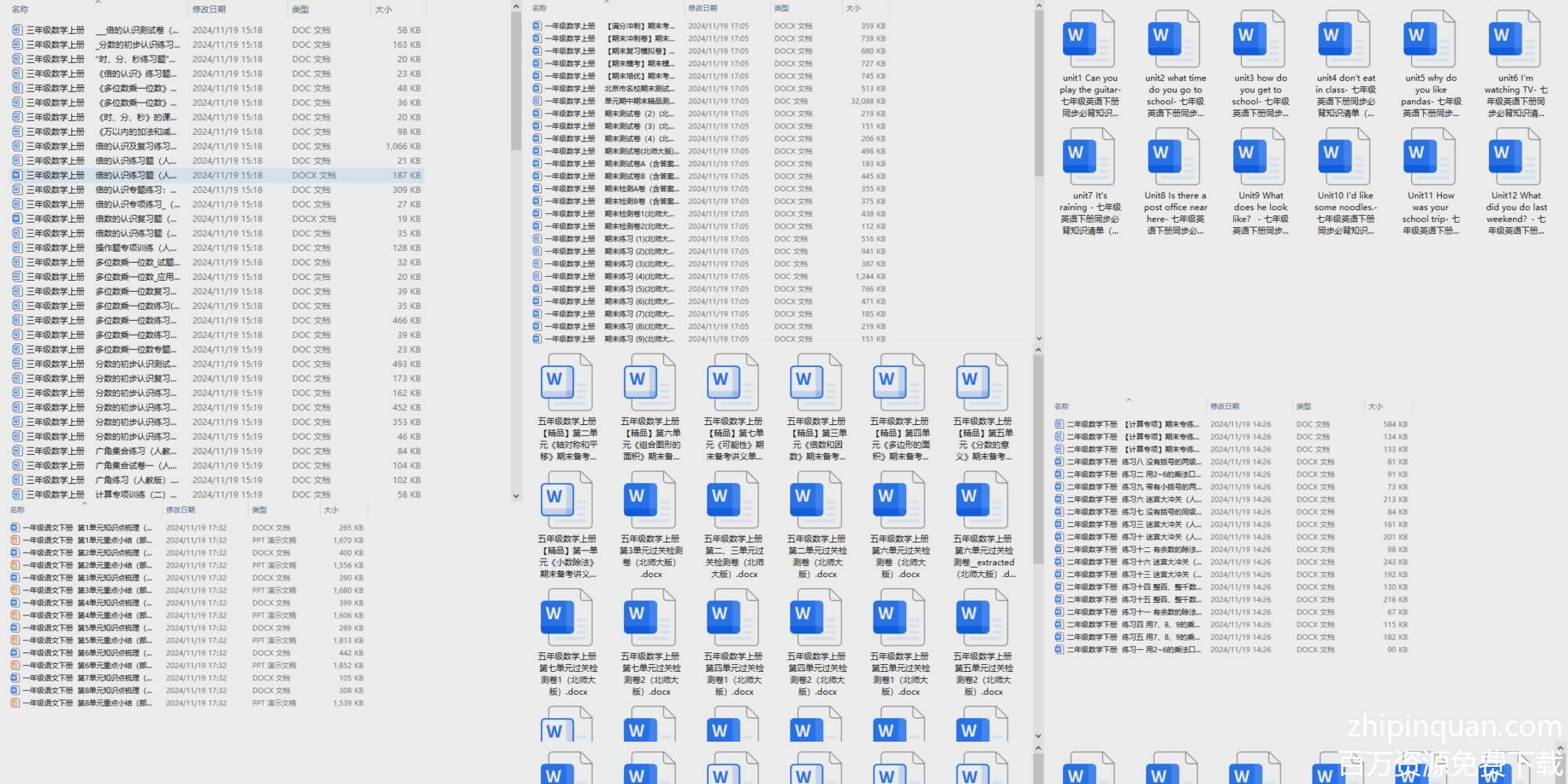Open the unit1 Can you play the guitar document
This screenshot has width=1568, height=784.
tap(1089, 41)
